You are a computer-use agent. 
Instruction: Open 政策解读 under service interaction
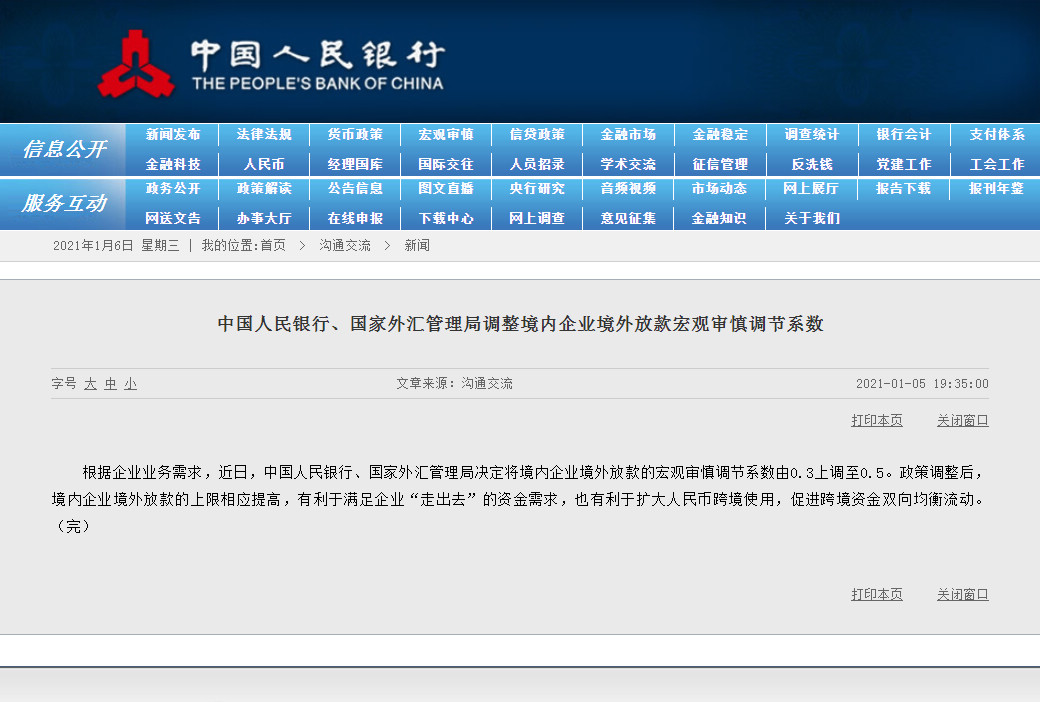click(264, 189)
